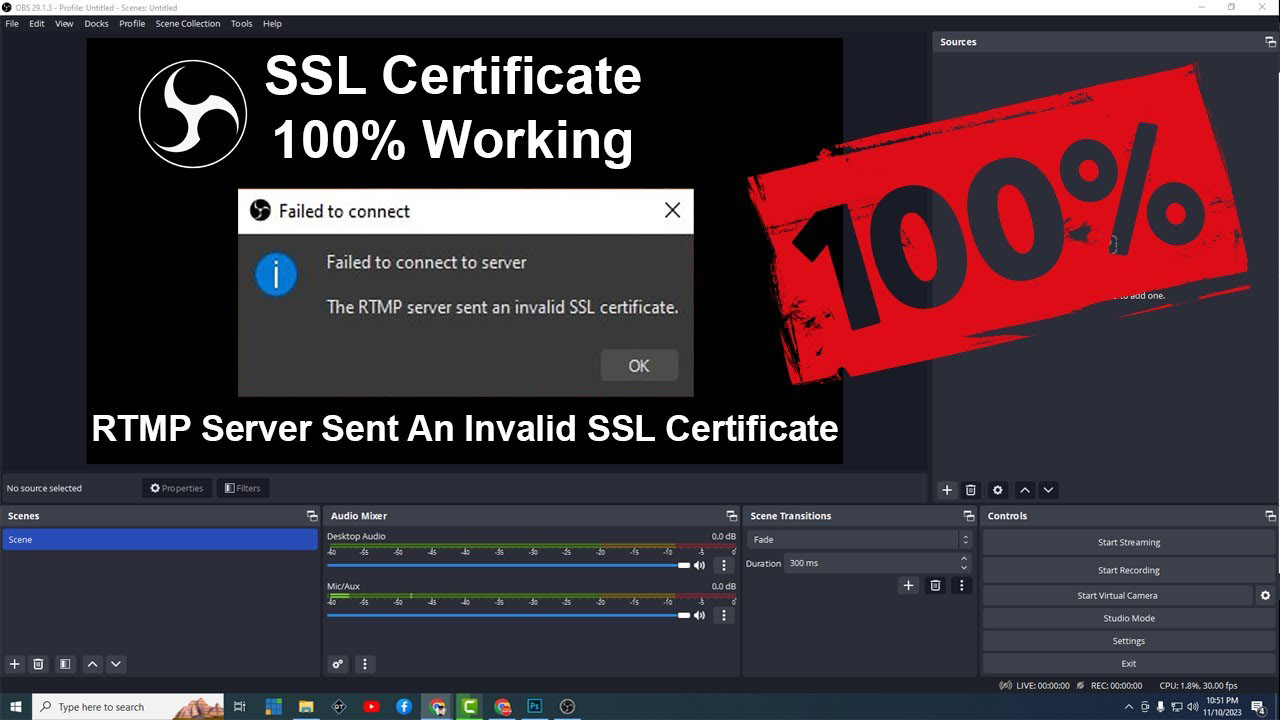Float the Scene Transitions dock panel
Image resolution: width=1280 pixels, height=720 pixels.
[x=968, y=516]
